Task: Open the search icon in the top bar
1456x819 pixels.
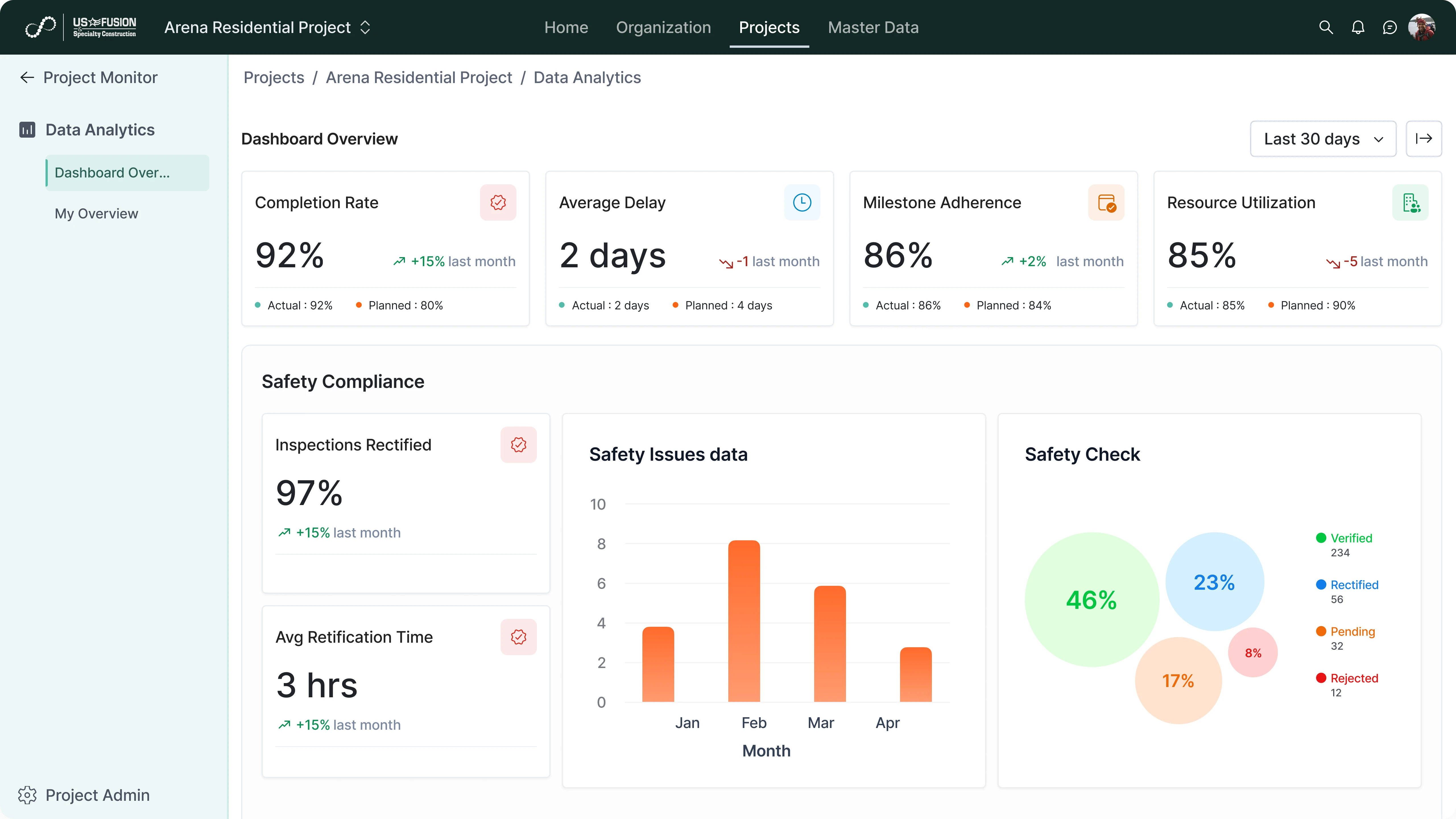Action: point(1325,27)
